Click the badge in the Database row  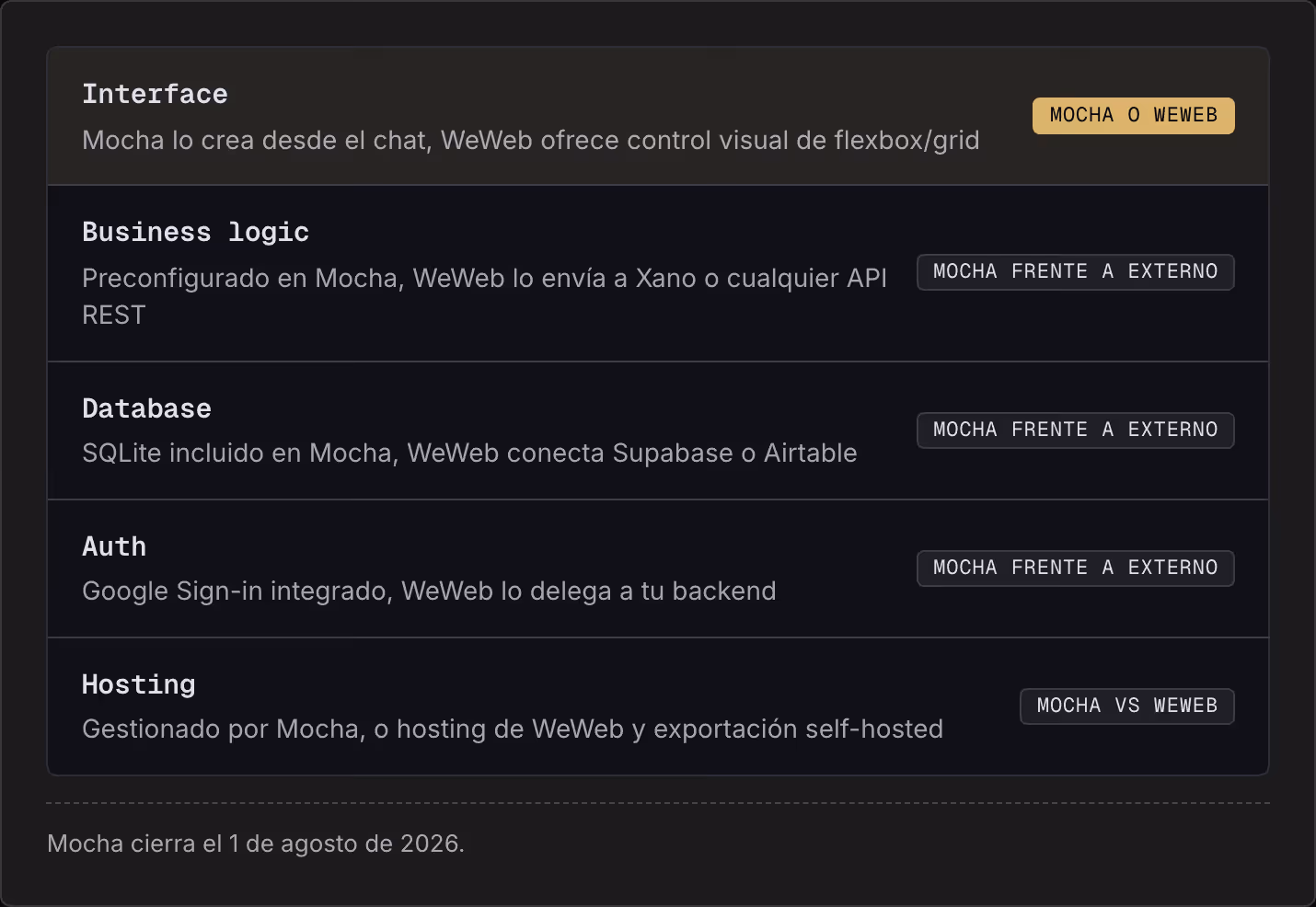[x=1075, y=431]
